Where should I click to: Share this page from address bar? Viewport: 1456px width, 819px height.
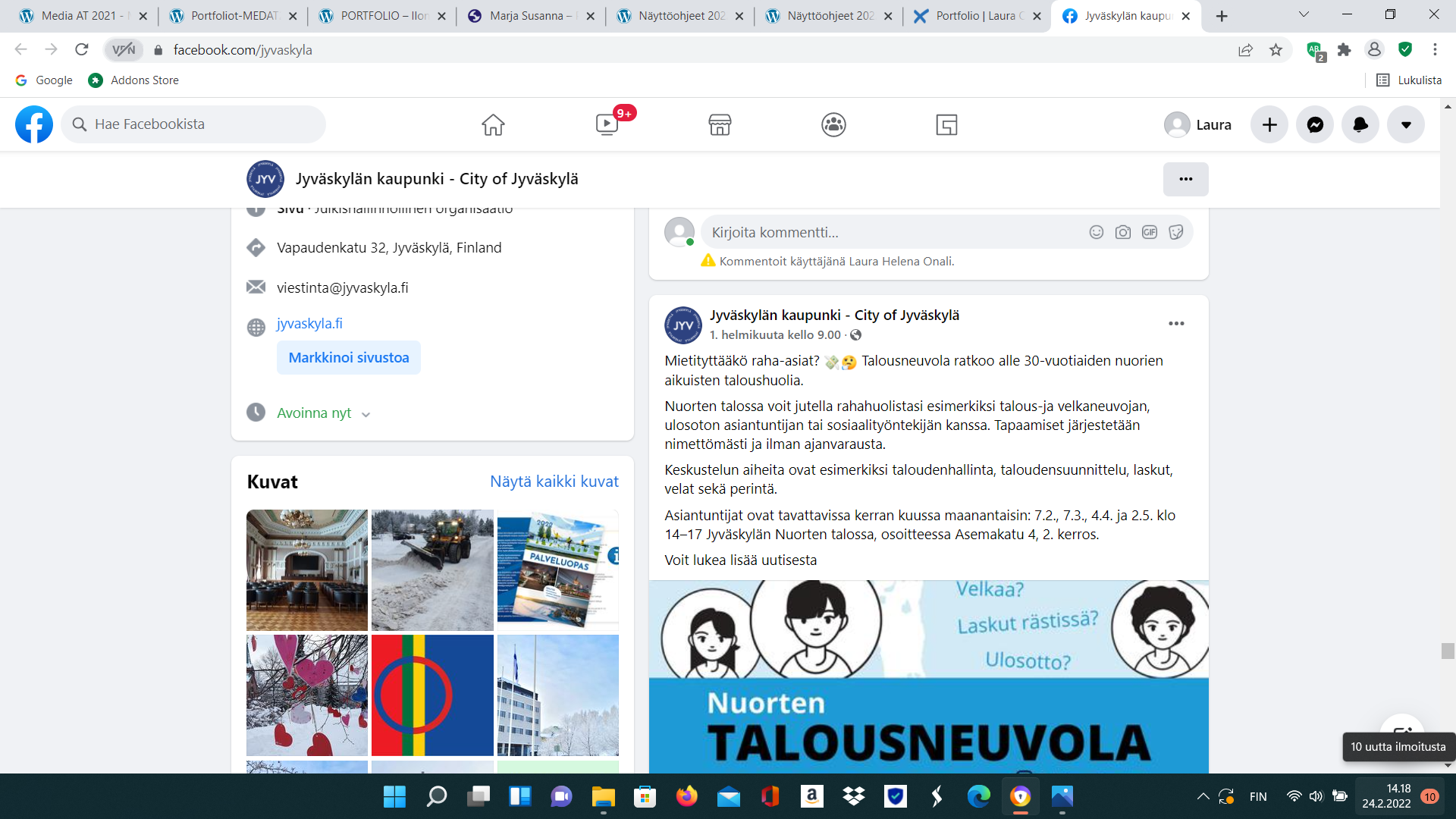click(x=1245, y=50)
